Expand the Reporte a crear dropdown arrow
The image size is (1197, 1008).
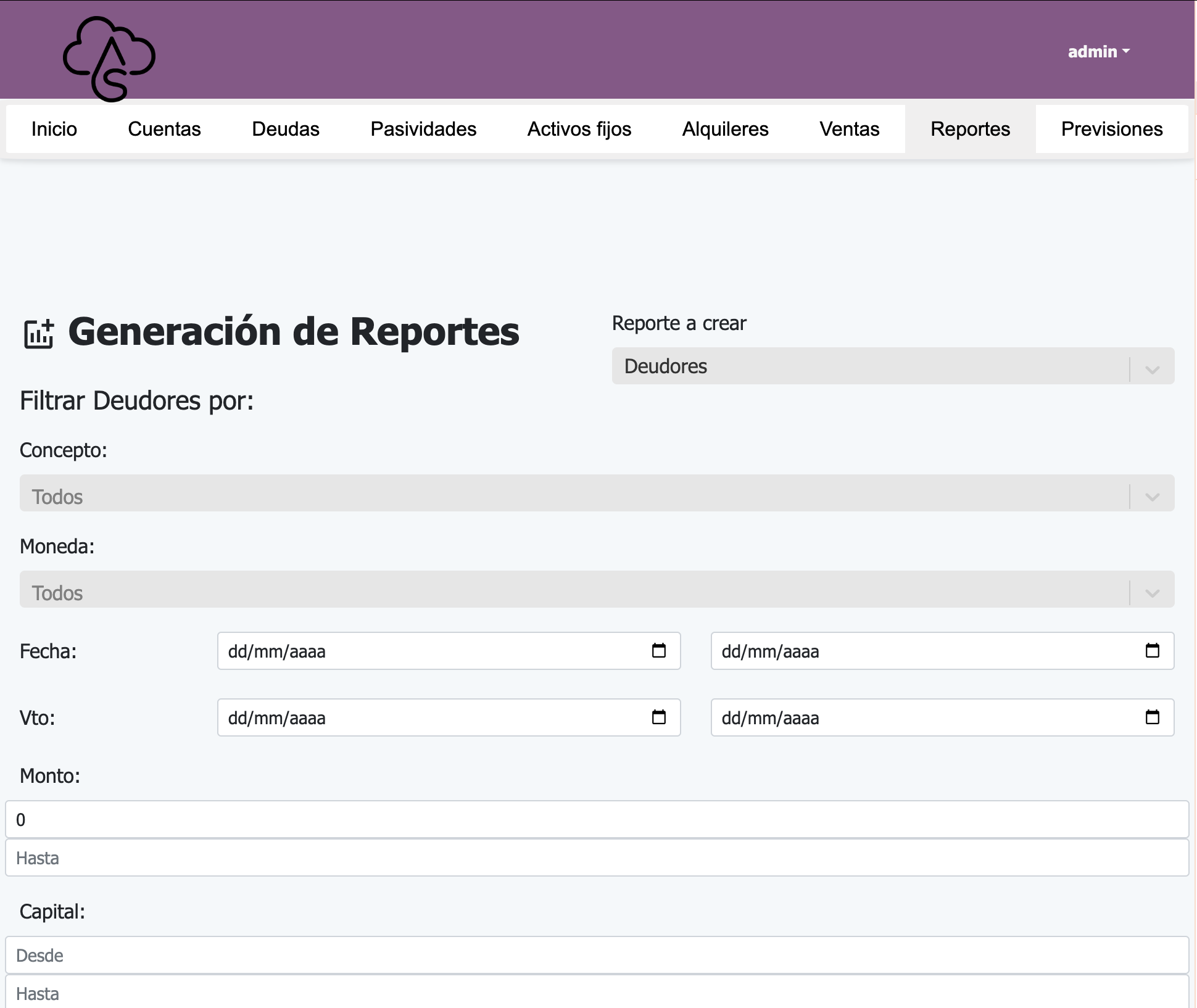tap(1152, 370)
